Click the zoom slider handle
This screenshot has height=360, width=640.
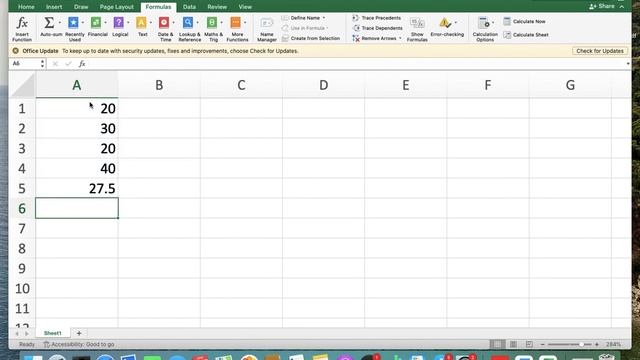581,344
